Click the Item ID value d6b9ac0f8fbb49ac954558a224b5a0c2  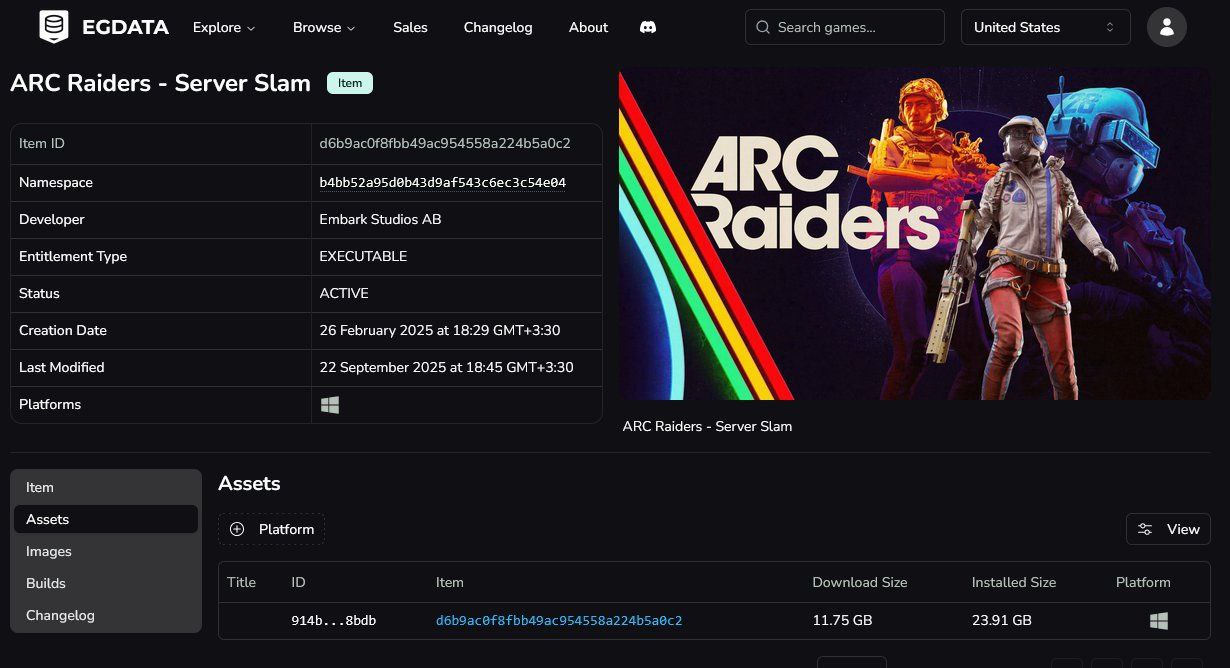(445, 144)
